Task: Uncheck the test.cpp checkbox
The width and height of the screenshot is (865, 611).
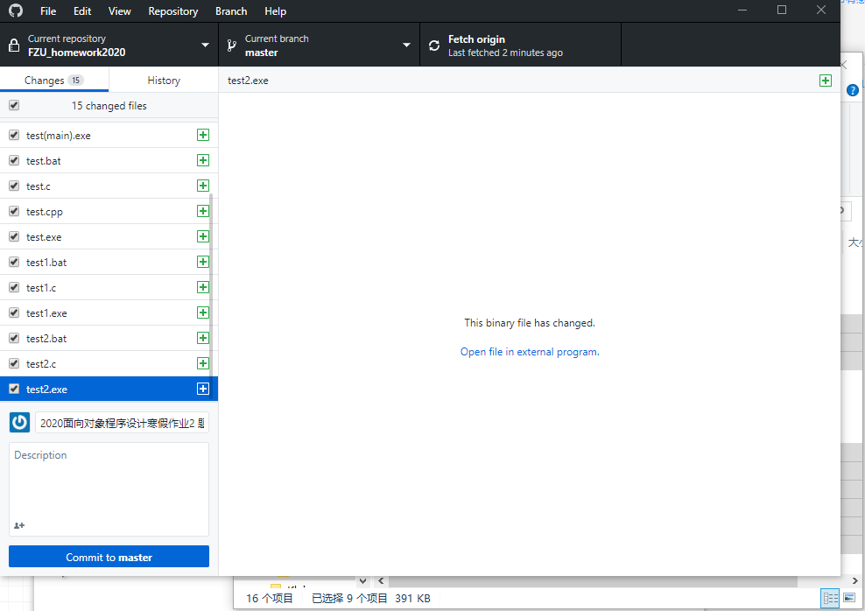Action: pyautogui.click(x=14, y=211)
